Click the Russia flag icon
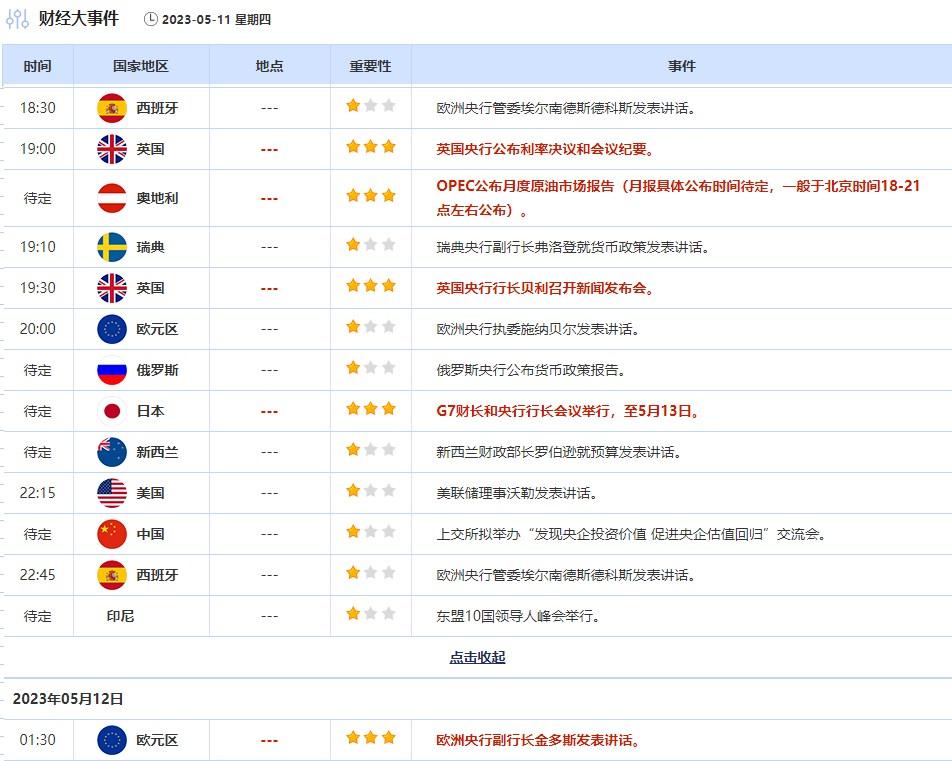952x761 pixels. coord(112,370)
